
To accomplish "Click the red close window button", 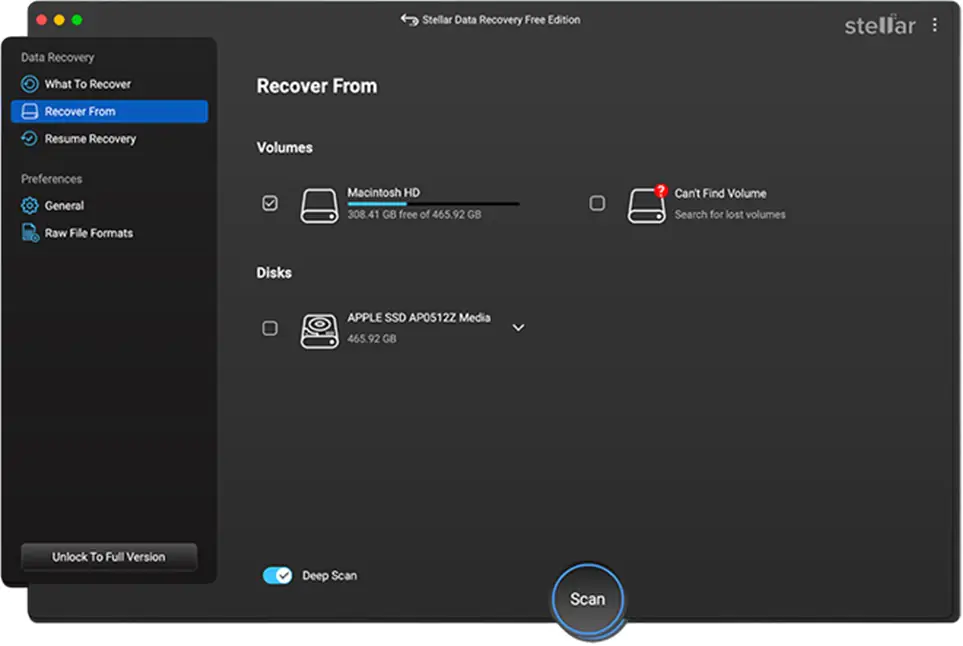I will (x=42, y=20).
